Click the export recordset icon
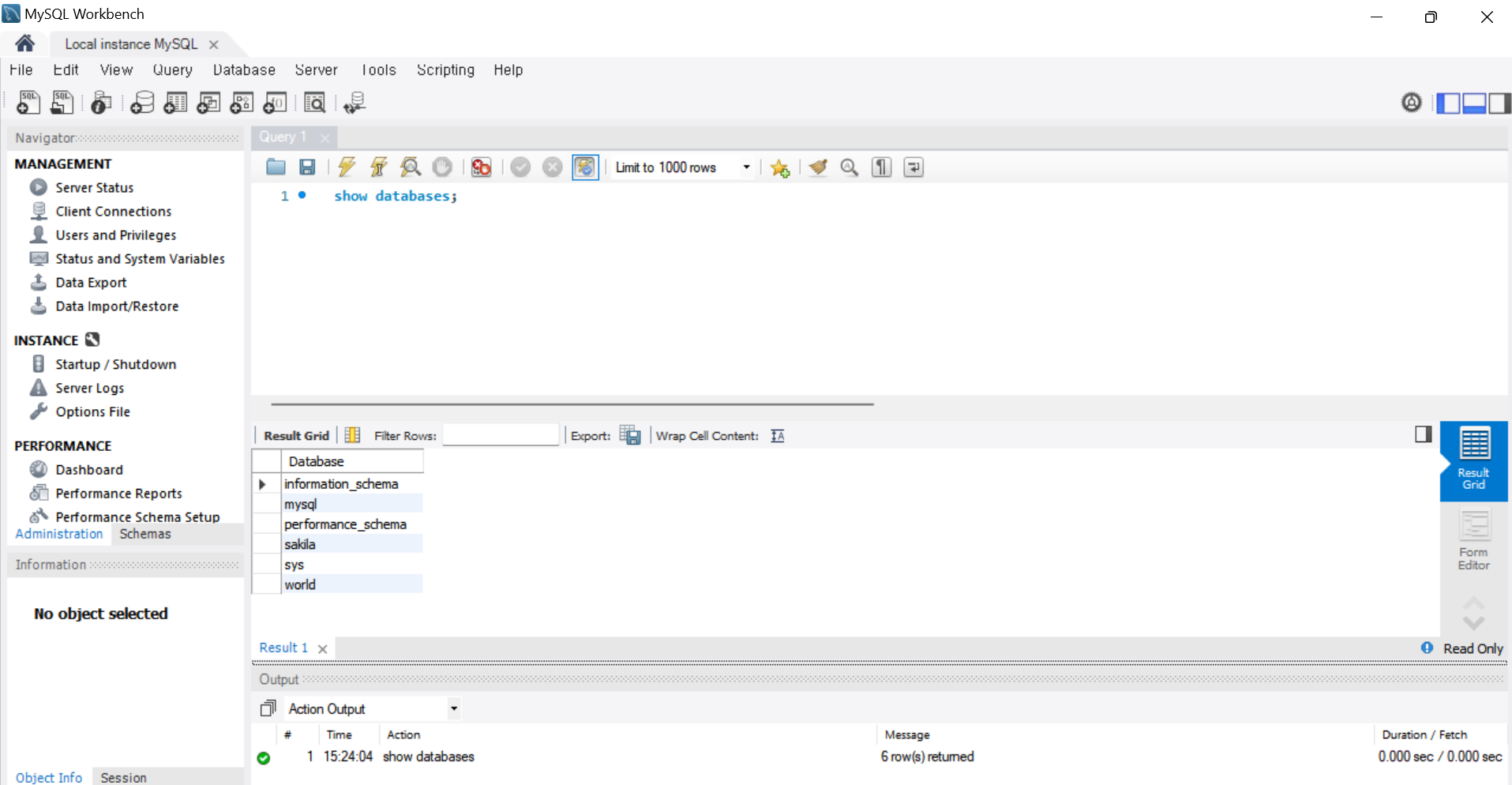 pos(630,435)
